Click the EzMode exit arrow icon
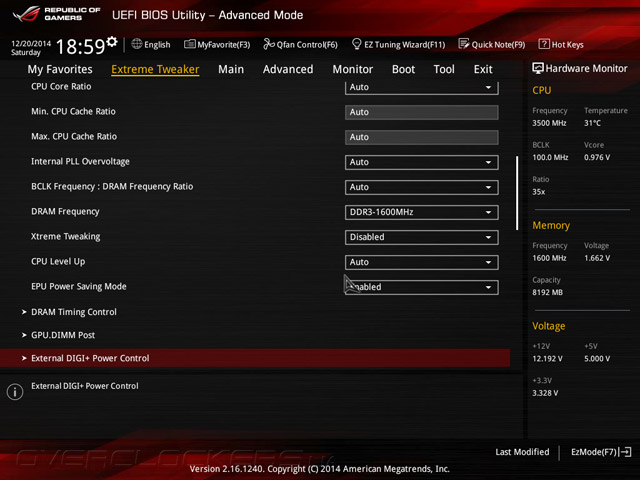Viewport: 640px width, 480px height. (x=626, y=452)
